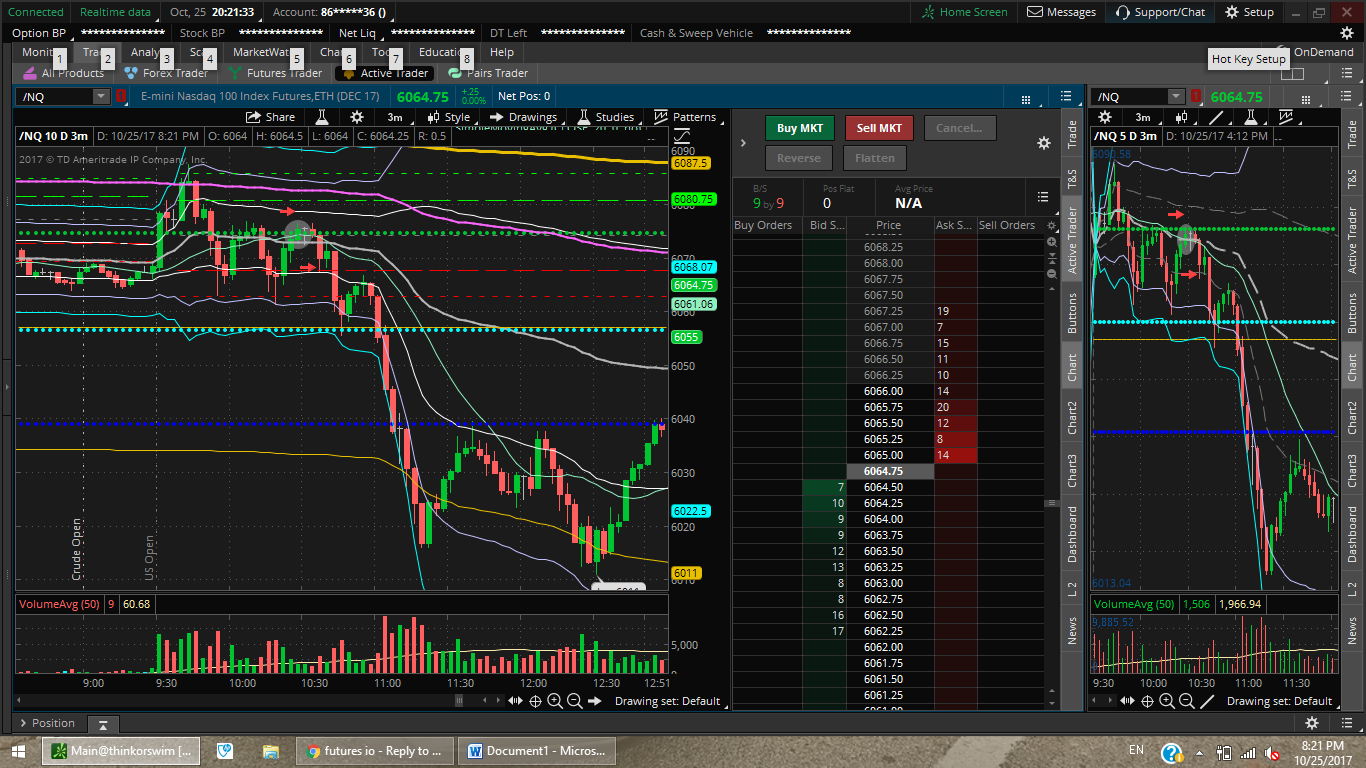Open the Help tab
This screenshot has height=768, width=1366.
(x=502, y=52)
